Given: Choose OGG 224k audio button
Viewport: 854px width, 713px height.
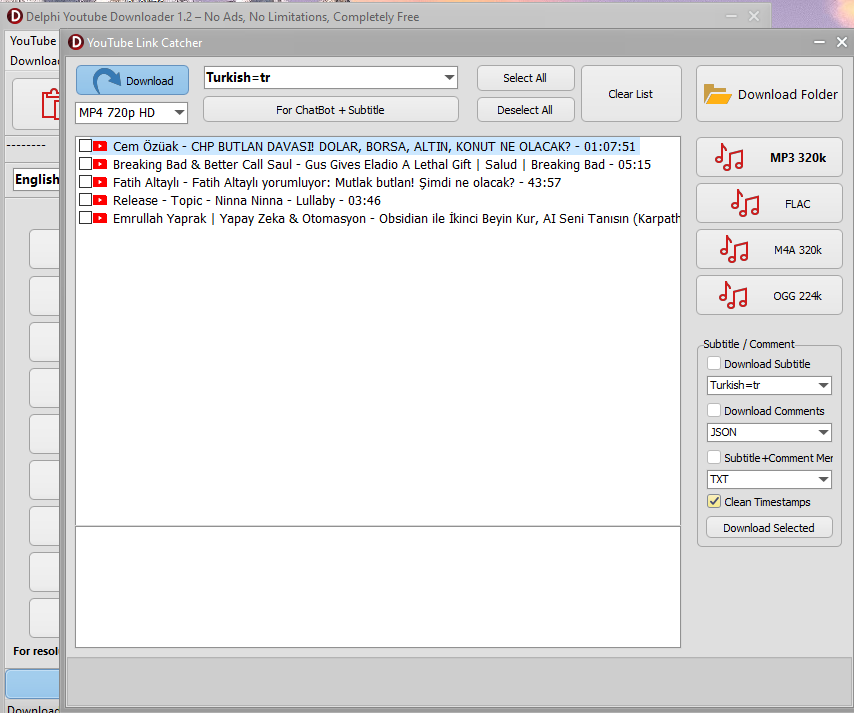Looking at the screenshot, I should pos(769,296).
